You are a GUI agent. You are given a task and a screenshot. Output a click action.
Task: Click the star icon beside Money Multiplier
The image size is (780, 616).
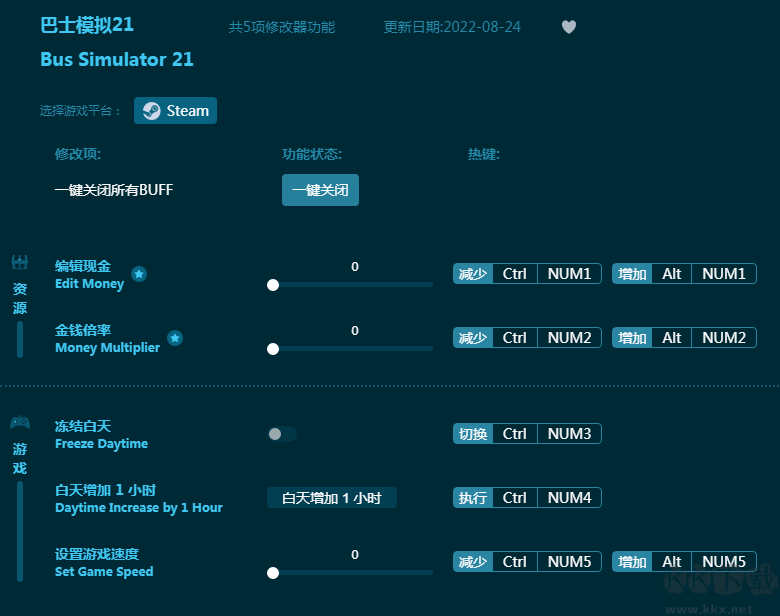pyautogui.click(x=175, y=338)
